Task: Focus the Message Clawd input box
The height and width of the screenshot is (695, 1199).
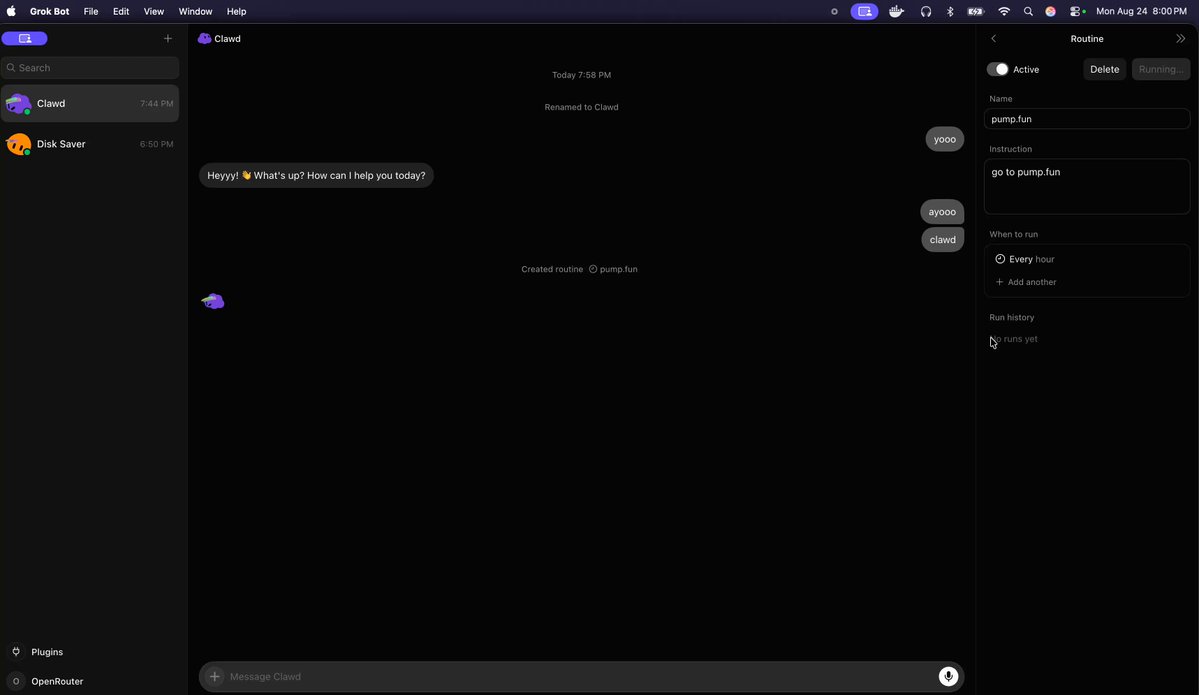Action: coord(581,677)
